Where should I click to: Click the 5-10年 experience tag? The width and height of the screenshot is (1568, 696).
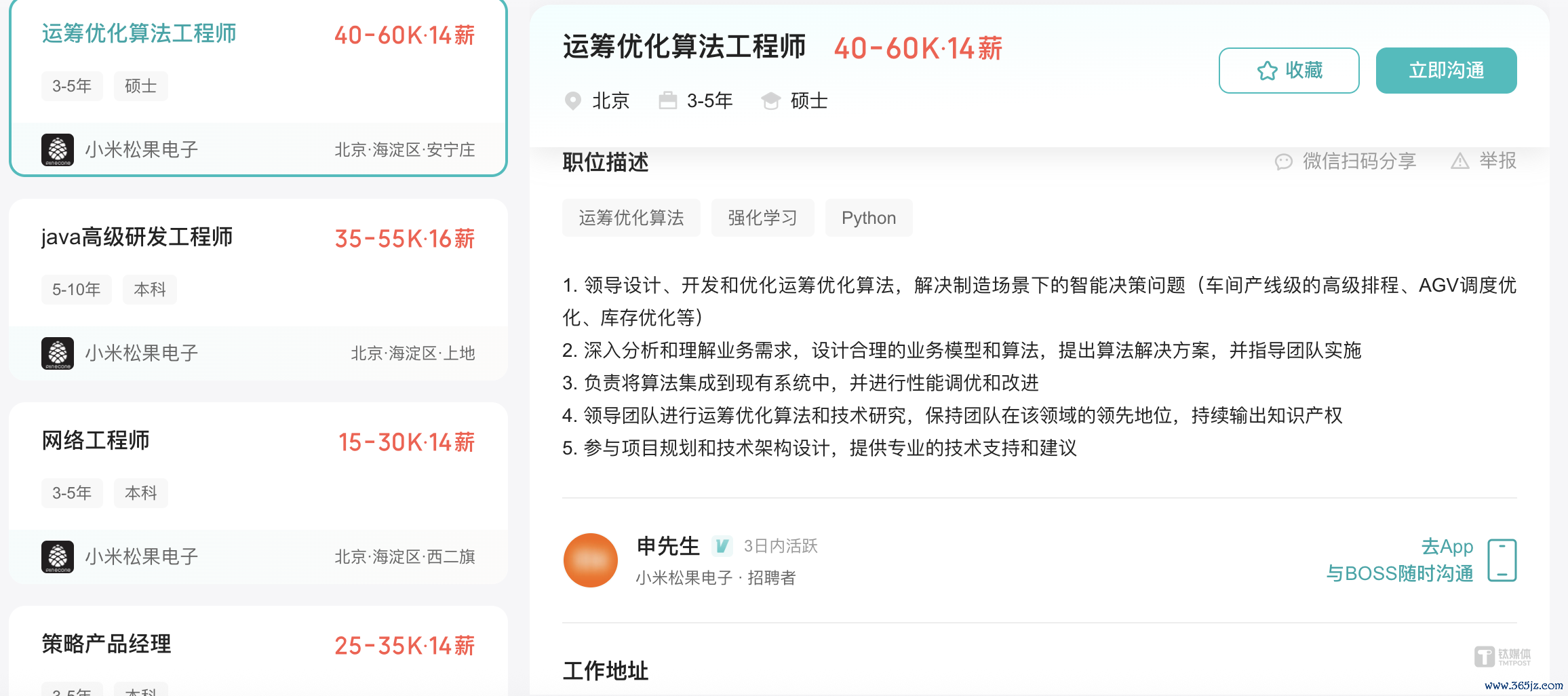coord(77,290)
